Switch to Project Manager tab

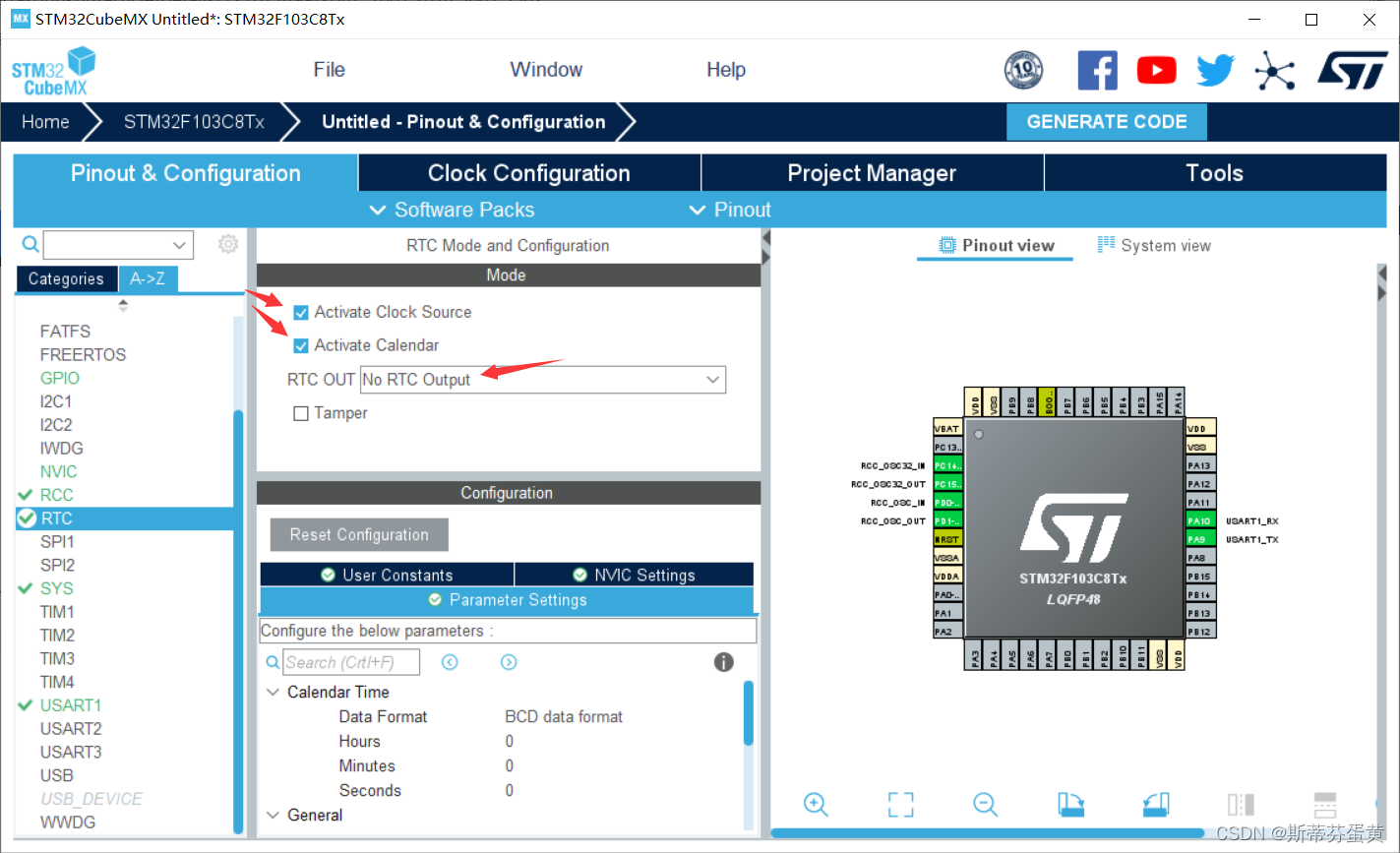click(x=872, y=173)
